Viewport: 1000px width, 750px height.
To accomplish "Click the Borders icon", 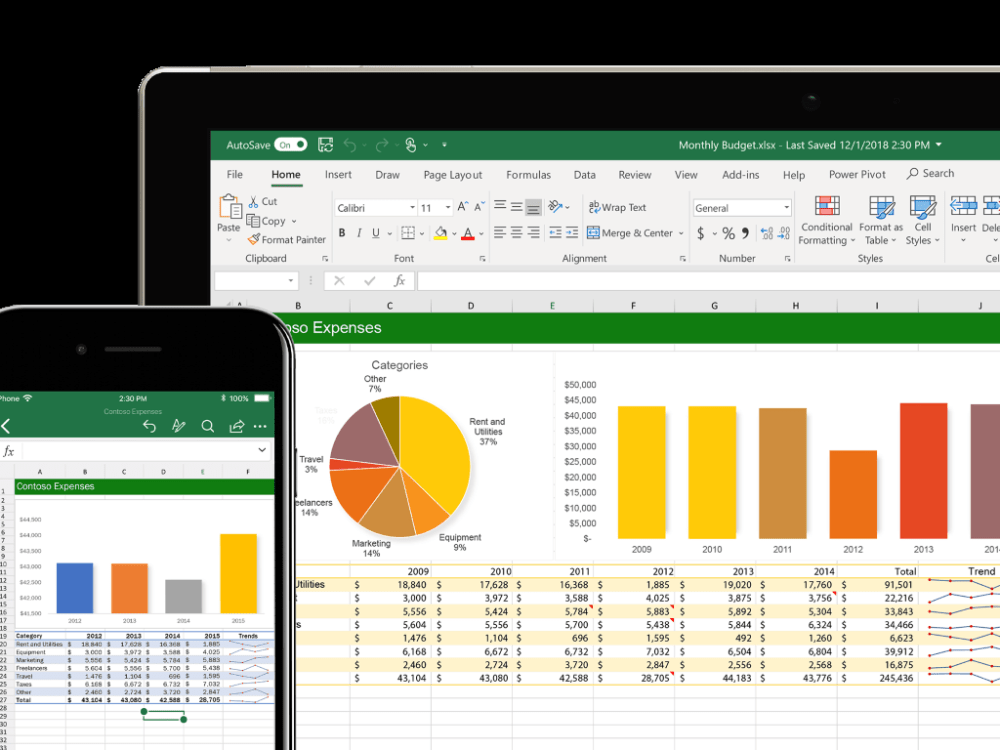I will click(x=408, y=233).
